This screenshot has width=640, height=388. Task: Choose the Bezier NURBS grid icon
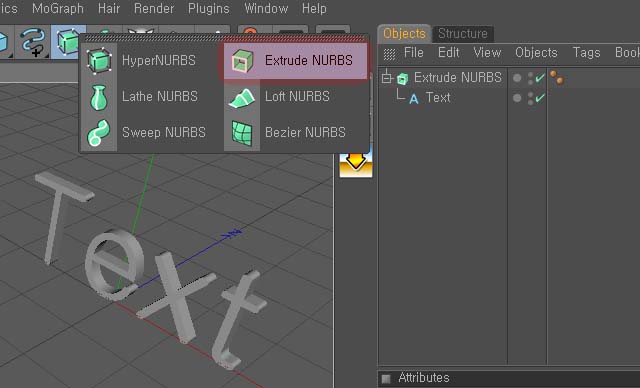tap(242, 133)
